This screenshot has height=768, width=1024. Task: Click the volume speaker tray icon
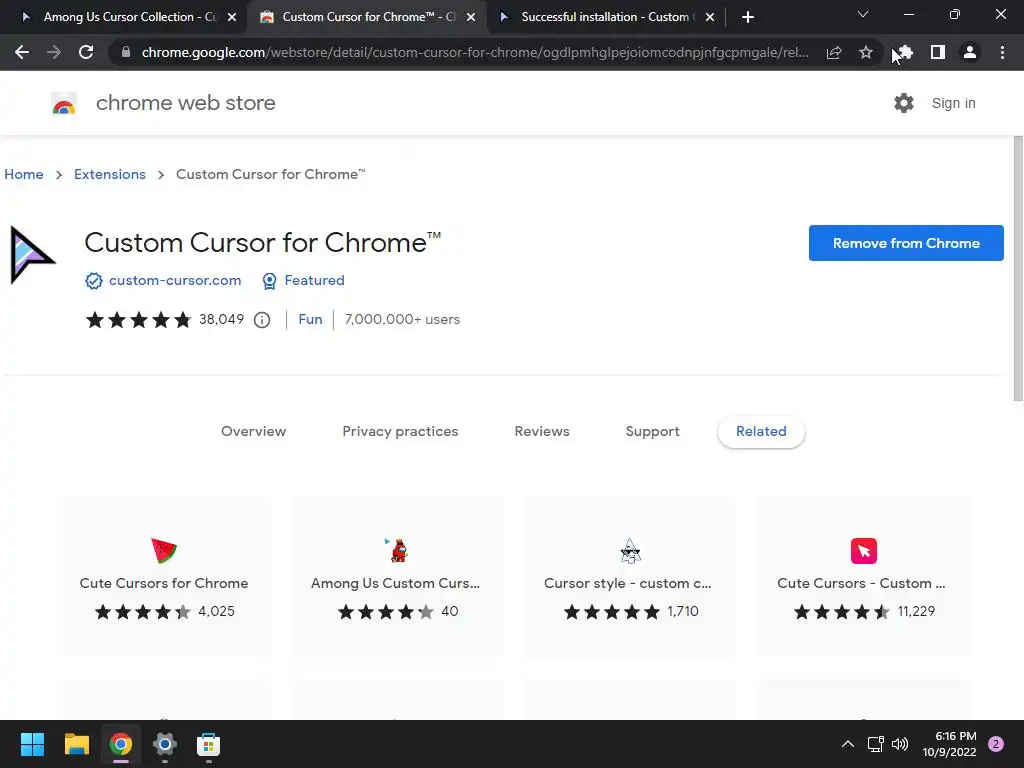(900, 744)
